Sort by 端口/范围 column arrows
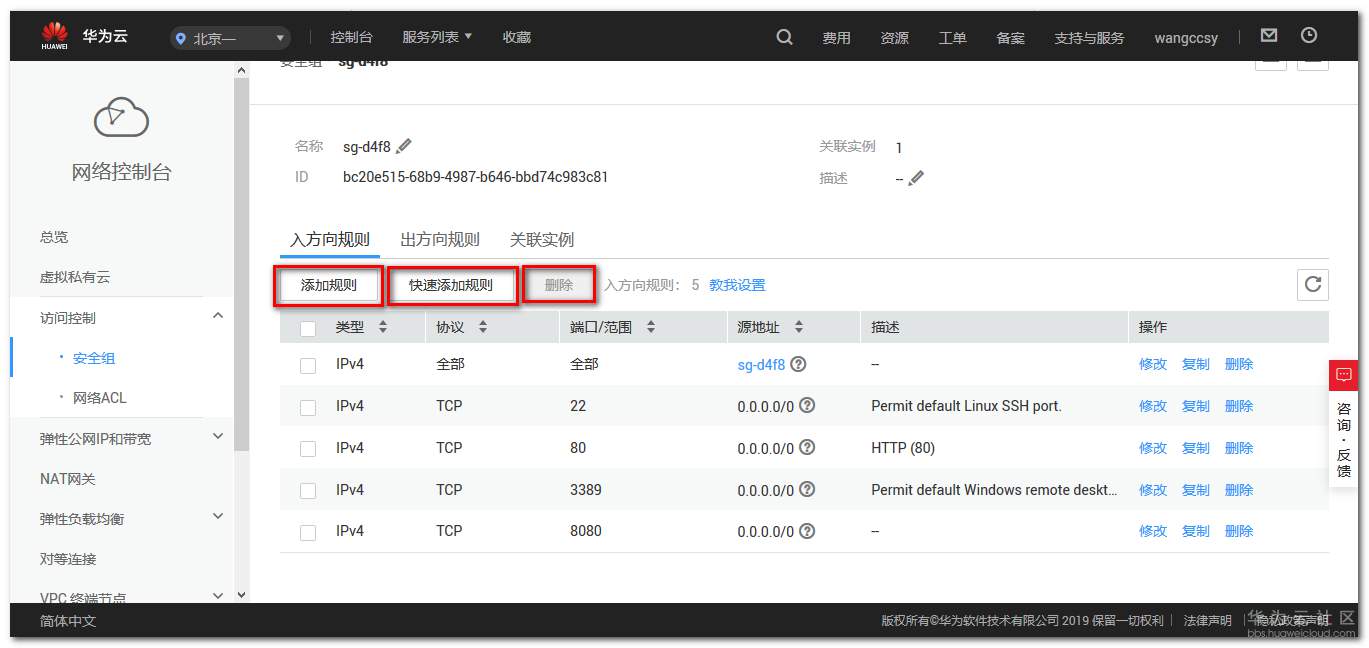The height and width of the screenshot is (648, 1369). coord(651,327)
